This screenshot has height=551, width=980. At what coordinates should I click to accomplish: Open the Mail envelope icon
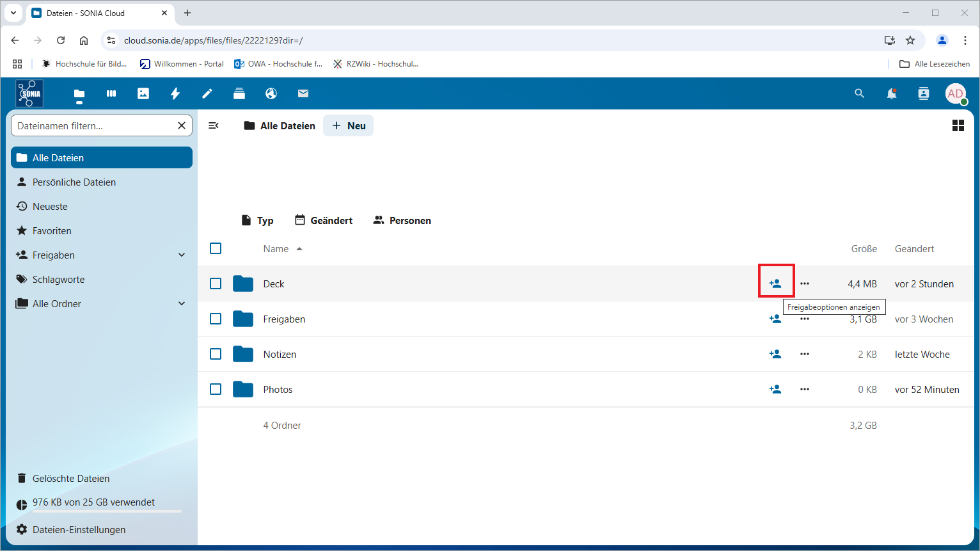coord(302,94)
